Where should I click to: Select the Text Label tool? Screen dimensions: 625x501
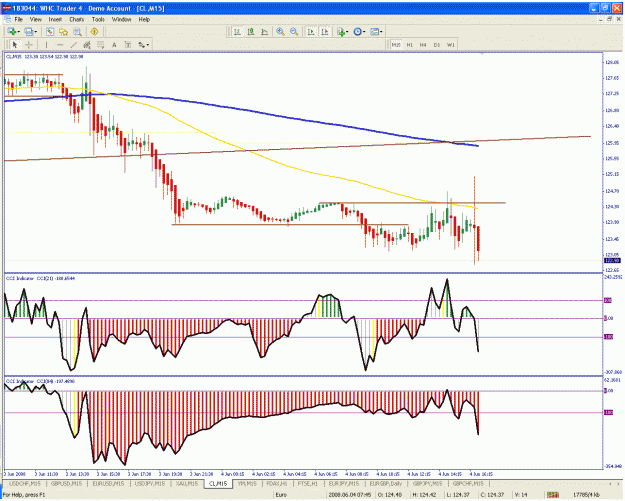click(x=128, y=45)
